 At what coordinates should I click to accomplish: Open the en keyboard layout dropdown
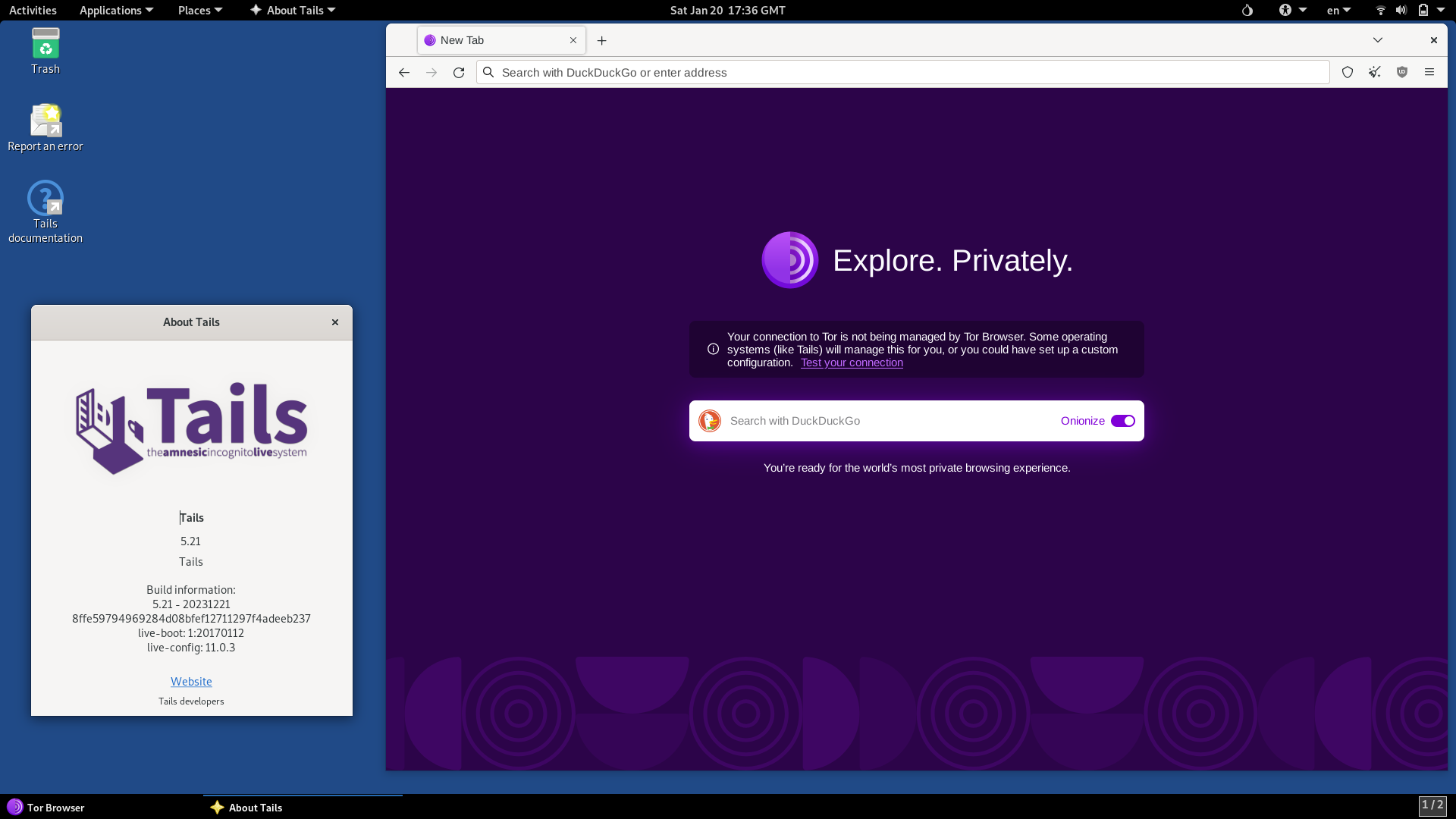point(1338,11)
